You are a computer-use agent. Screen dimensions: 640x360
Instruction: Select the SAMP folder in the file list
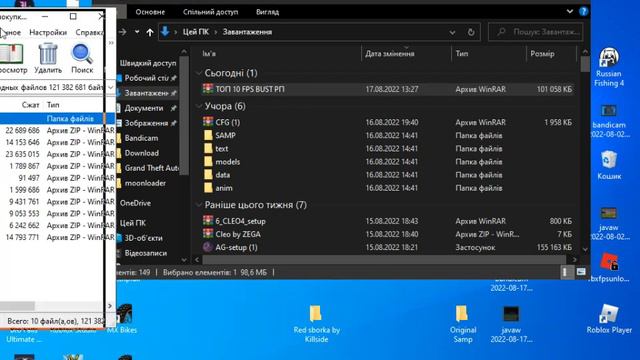point(388,135)
